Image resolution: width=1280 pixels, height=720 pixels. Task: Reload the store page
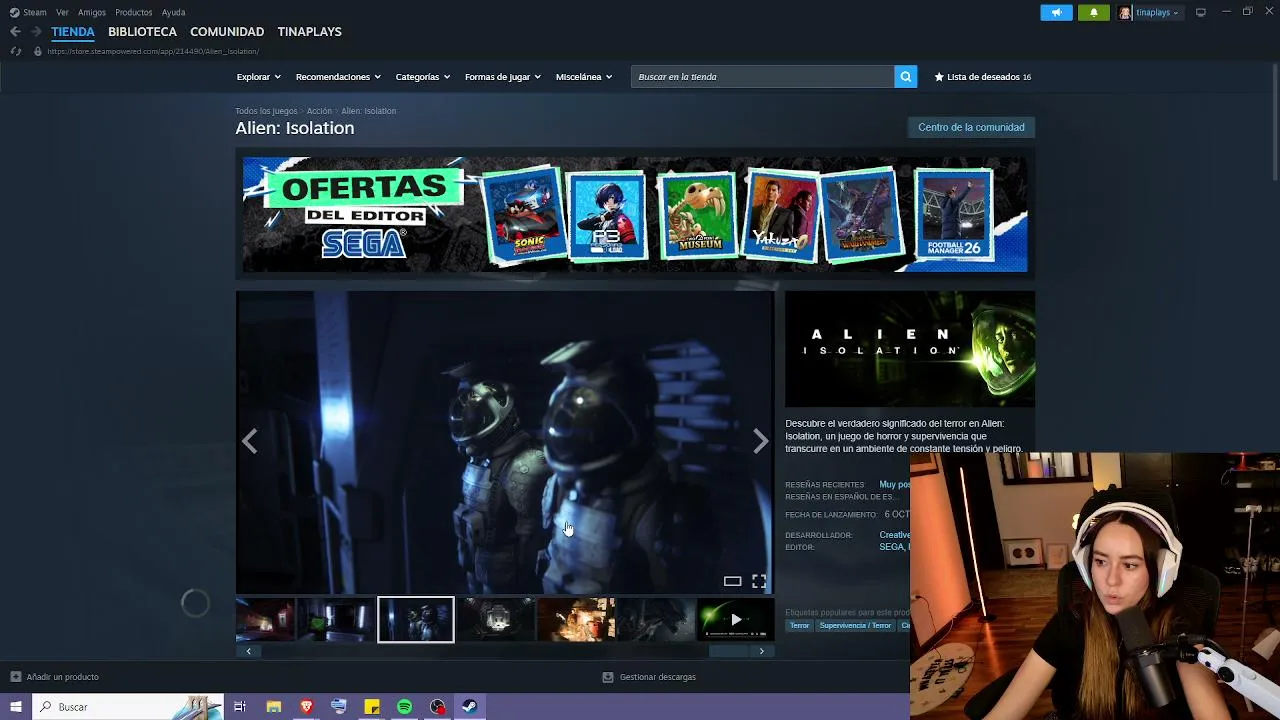click(x=15, y=51)
